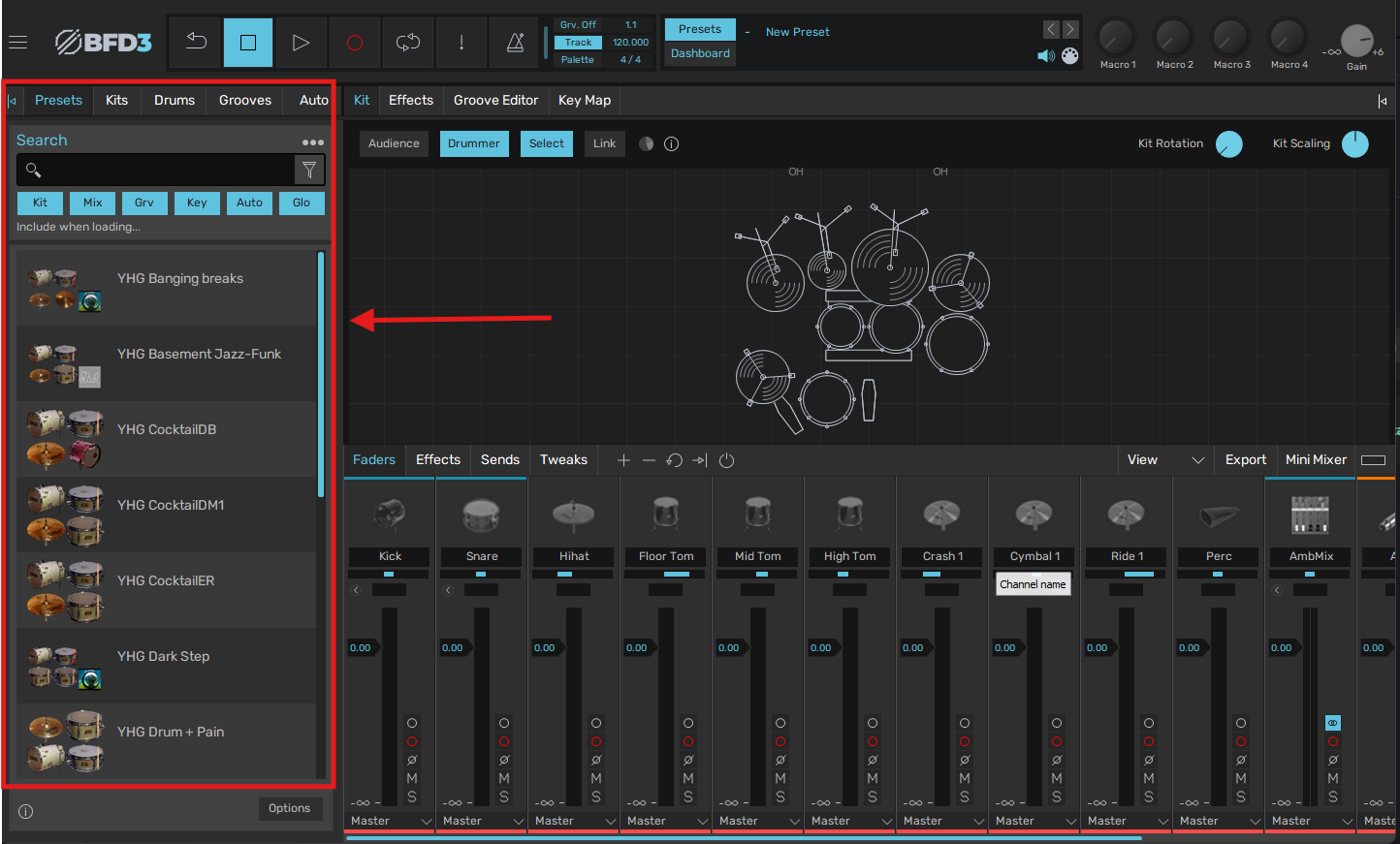This screenshot has height=844, width=1400.
Task: Click the palette icon near speaker
Action: pos(1069,56)
